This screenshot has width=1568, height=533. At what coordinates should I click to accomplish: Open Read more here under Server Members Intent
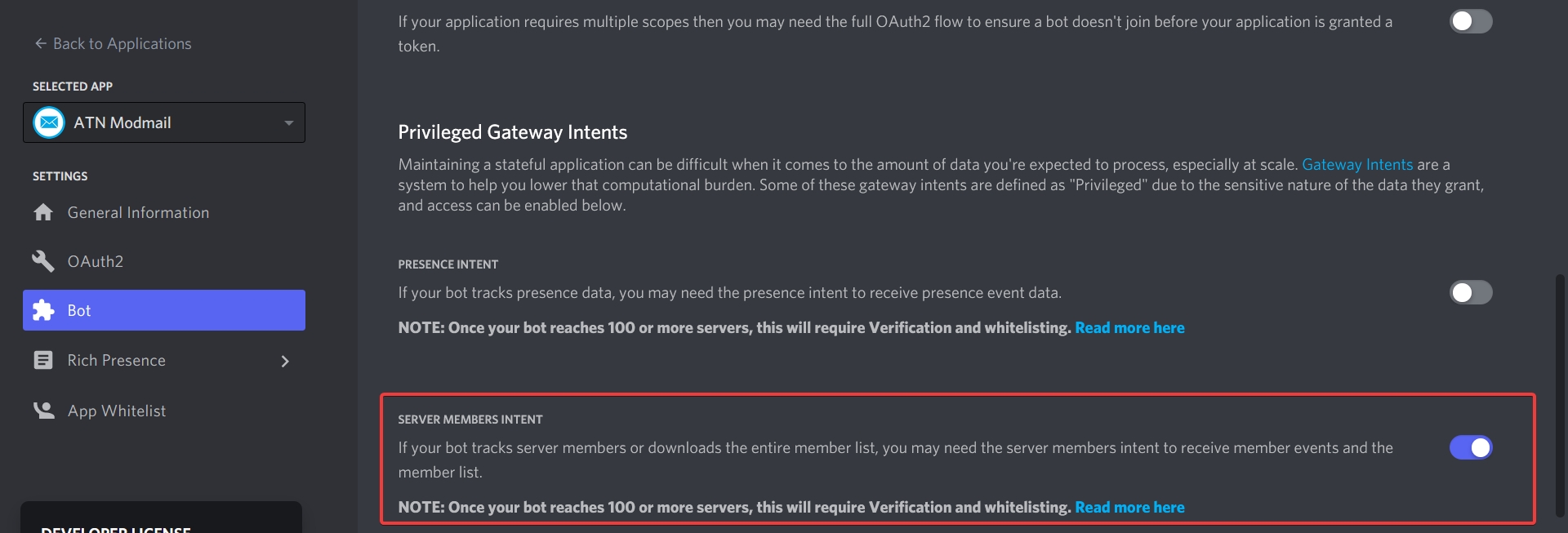click(1129, 508)
